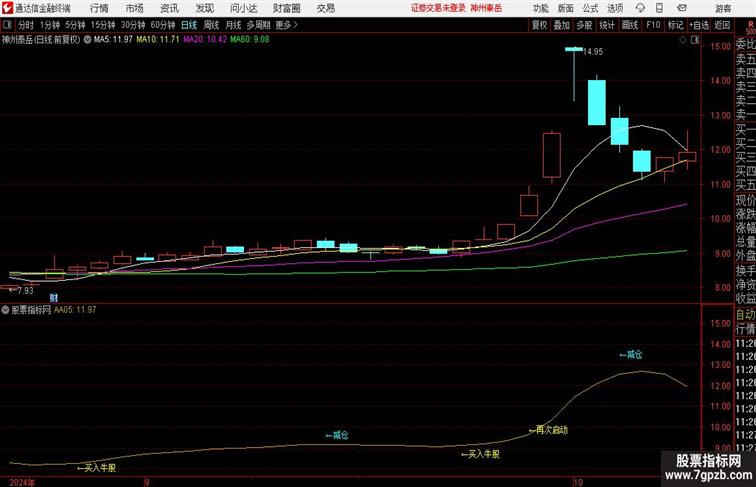Screen dimensions: 756x487
Task: Click the 2024年 date axis label
Action: (22, 482)
